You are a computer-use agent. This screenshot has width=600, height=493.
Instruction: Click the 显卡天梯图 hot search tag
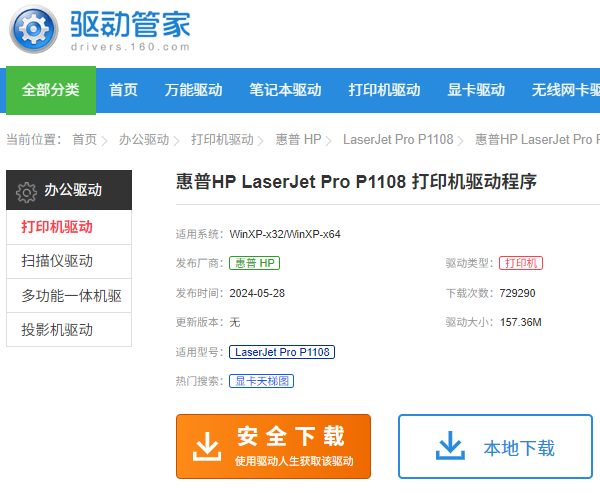[261, 381]
